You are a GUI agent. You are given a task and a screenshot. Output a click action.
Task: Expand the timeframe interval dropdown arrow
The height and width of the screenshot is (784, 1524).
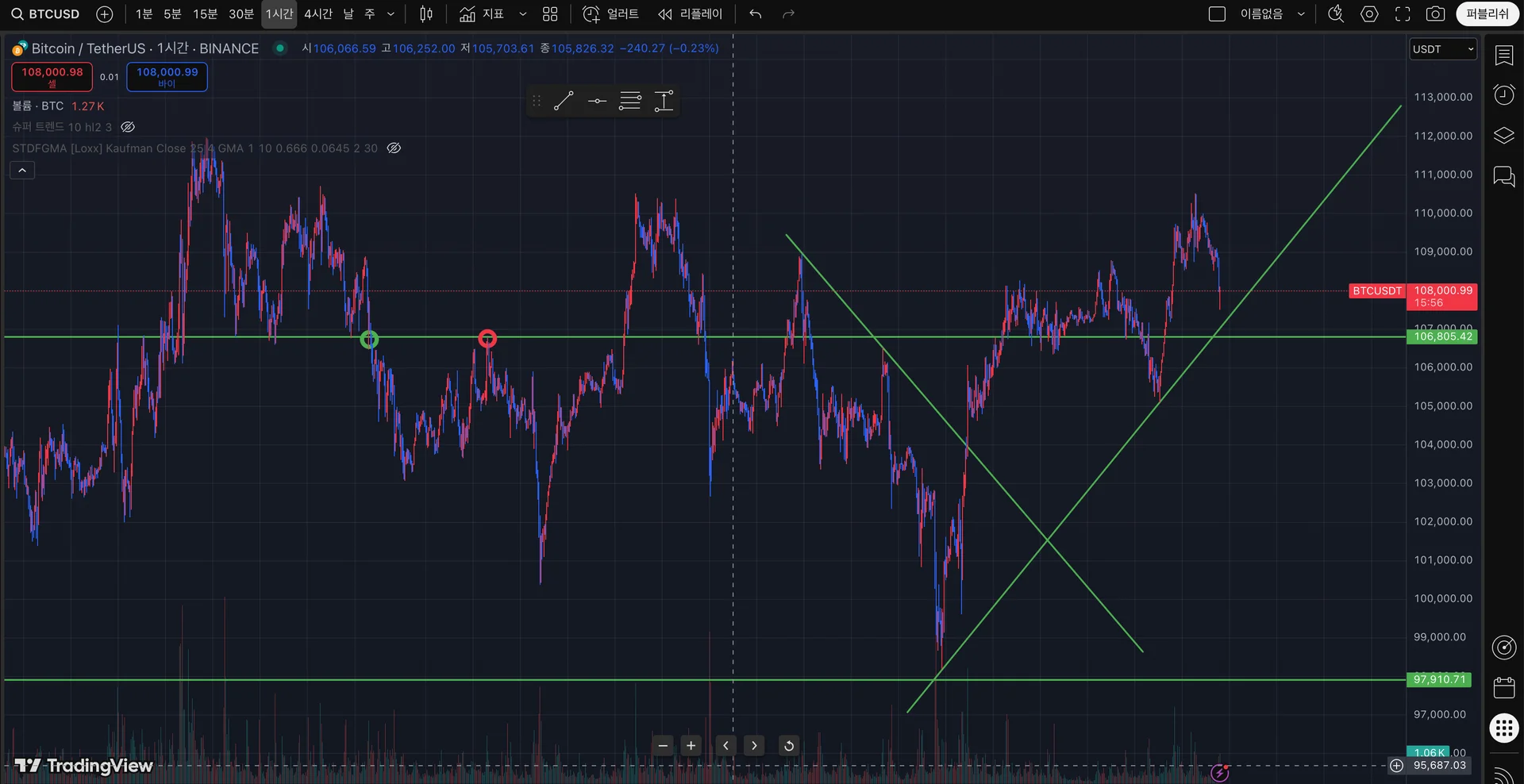(x=391, y=14)
